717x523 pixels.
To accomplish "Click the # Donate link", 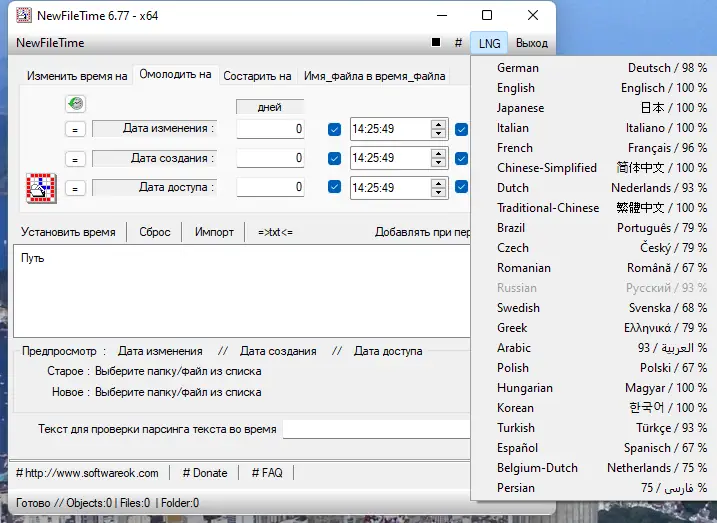I will pyautogui.click(x=205, y=473).
